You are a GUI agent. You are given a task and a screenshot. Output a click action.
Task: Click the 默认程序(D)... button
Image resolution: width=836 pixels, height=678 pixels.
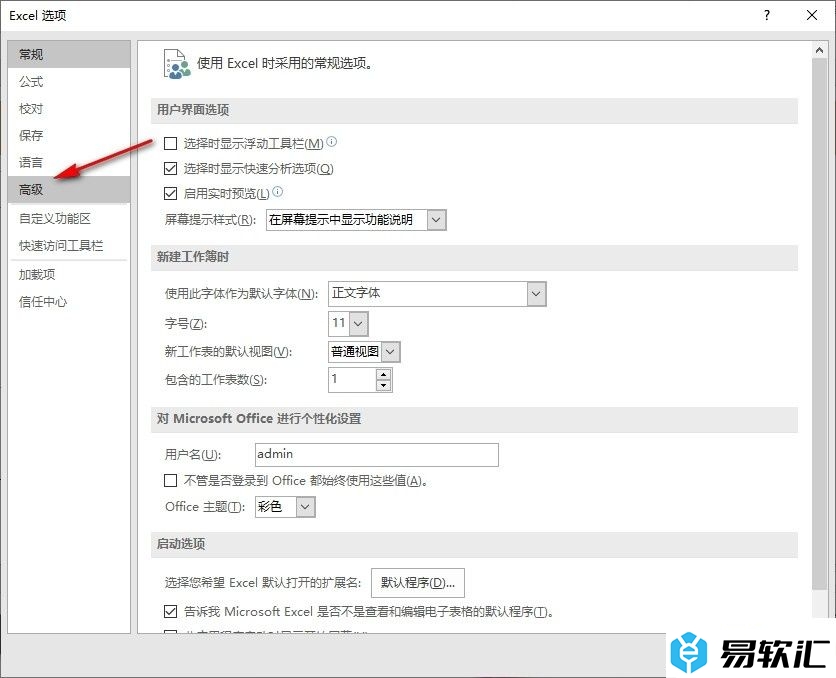click(417, 583)
